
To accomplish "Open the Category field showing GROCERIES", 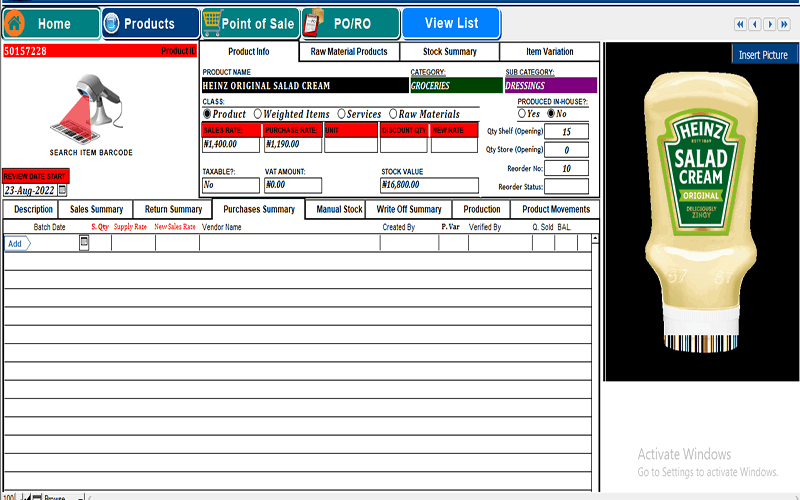I will pyautogui.click(x=455, y=86).
